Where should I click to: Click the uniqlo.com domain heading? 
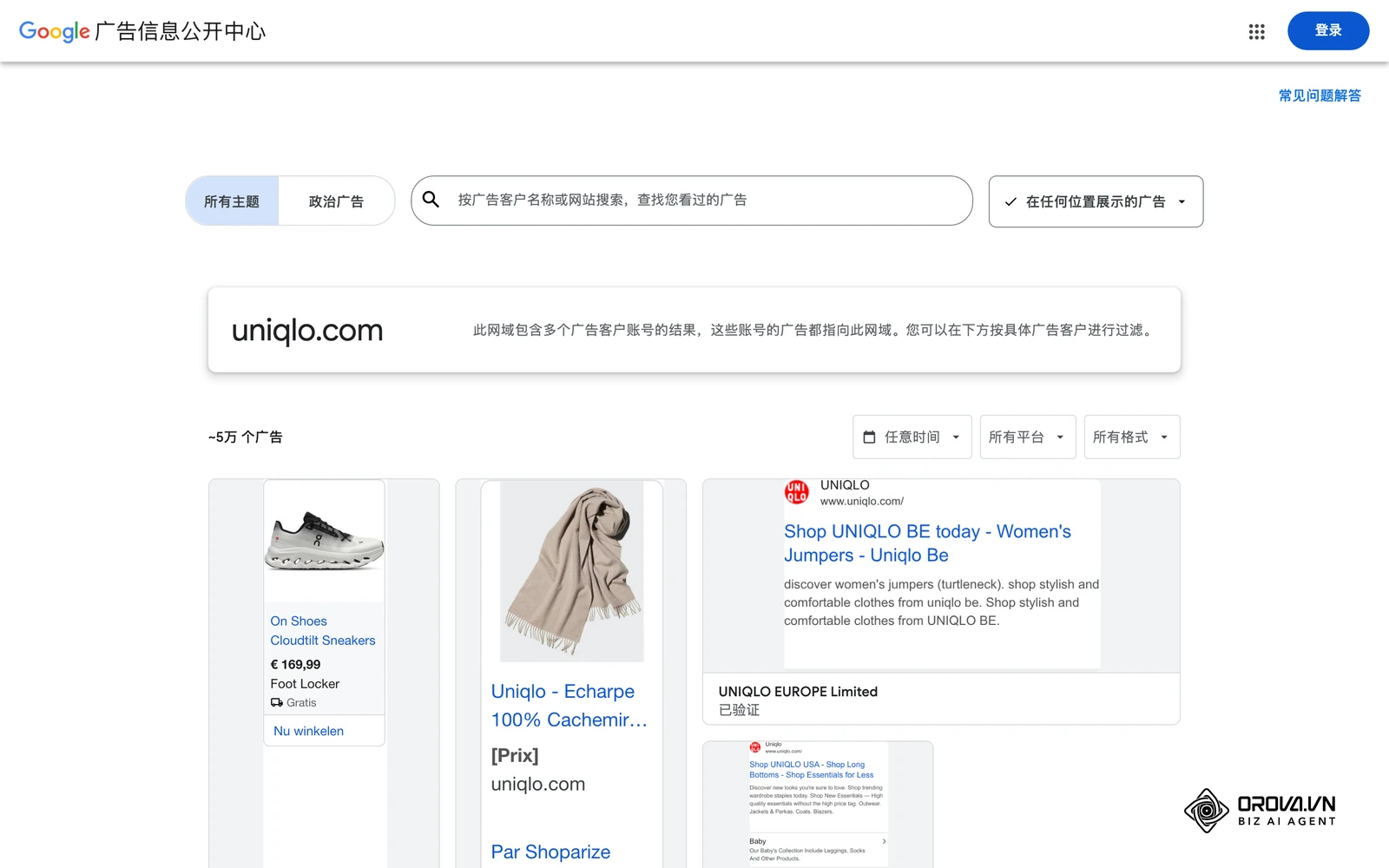307,330
